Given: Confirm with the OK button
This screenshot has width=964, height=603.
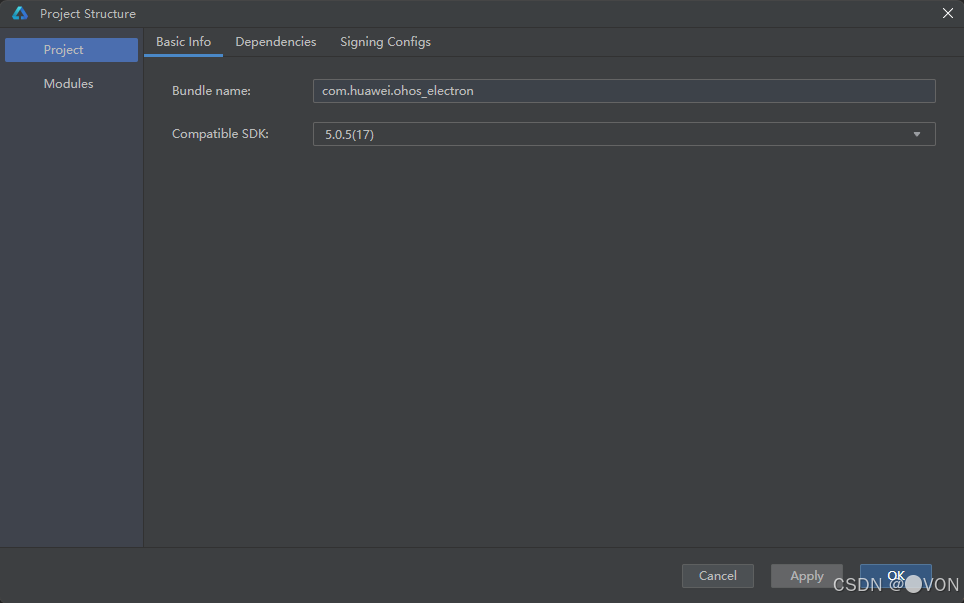Looking at the screenshot, I should pos(895,576).
